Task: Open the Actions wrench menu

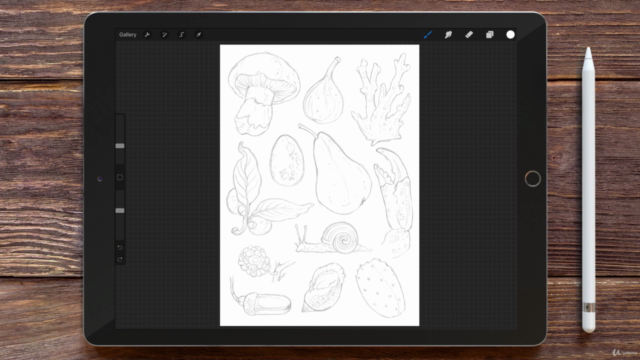Action: click(x=147, y=35)
